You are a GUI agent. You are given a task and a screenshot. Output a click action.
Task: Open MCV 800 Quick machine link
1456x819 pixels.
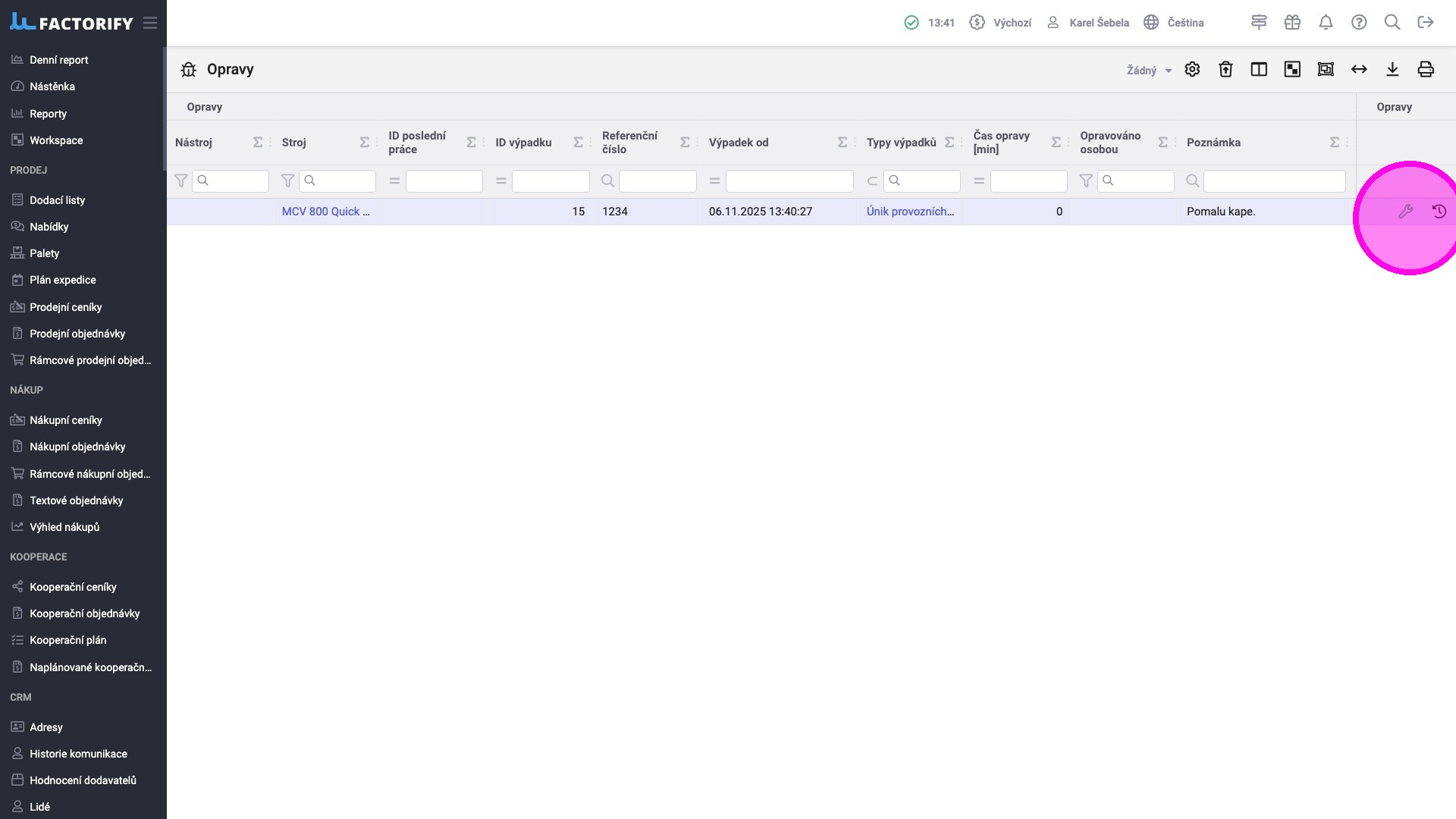point(325,212)
